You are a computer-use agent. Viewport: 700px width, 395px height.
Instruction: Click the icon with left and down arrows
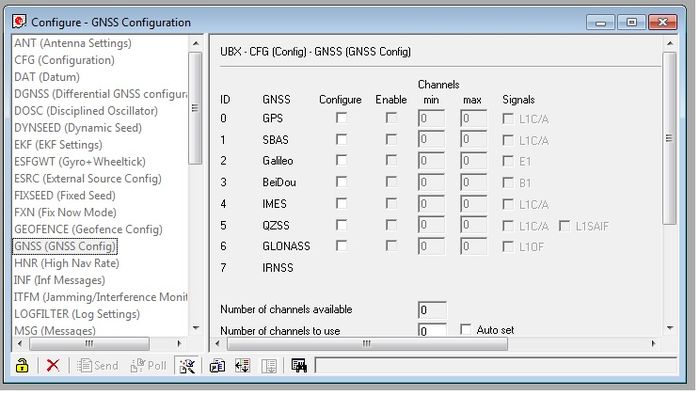click(x=243, y=367)
